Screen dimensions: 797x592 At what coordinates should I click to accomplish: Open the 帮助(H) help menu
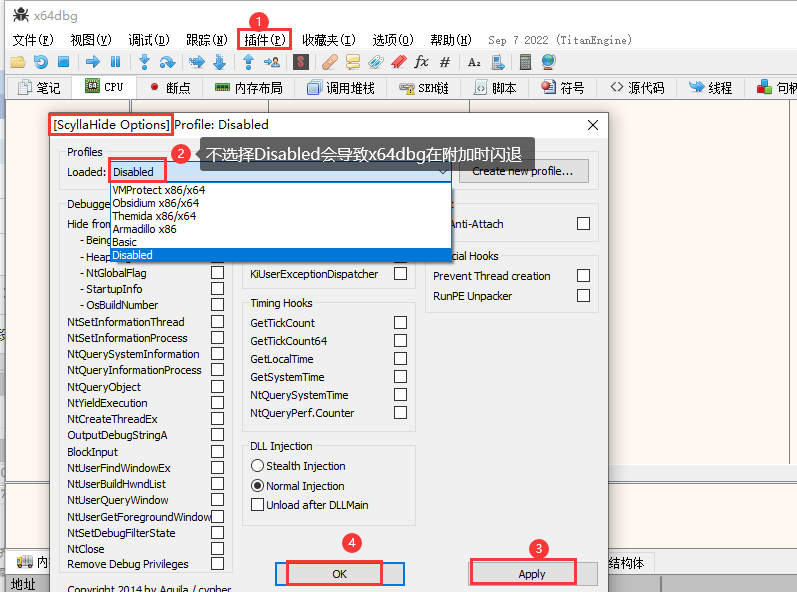pos(450,40)
